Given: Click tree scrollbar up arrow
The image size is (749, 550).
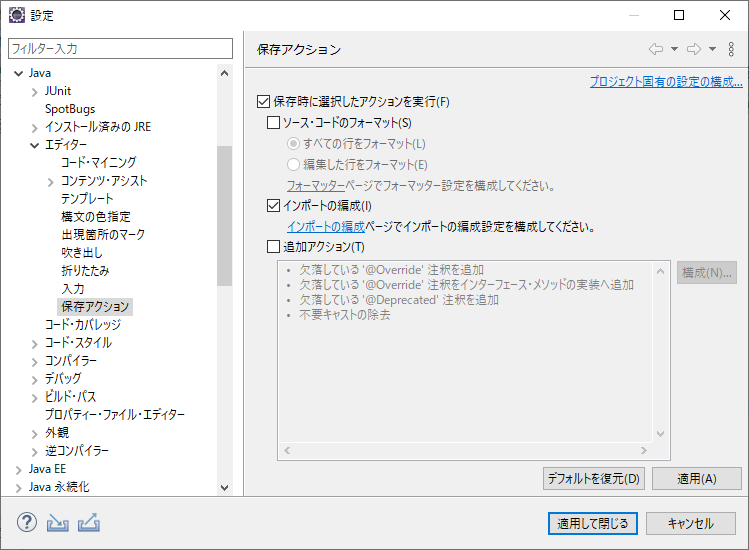Looking at the screenshot, I should click(x=225, y=73).
